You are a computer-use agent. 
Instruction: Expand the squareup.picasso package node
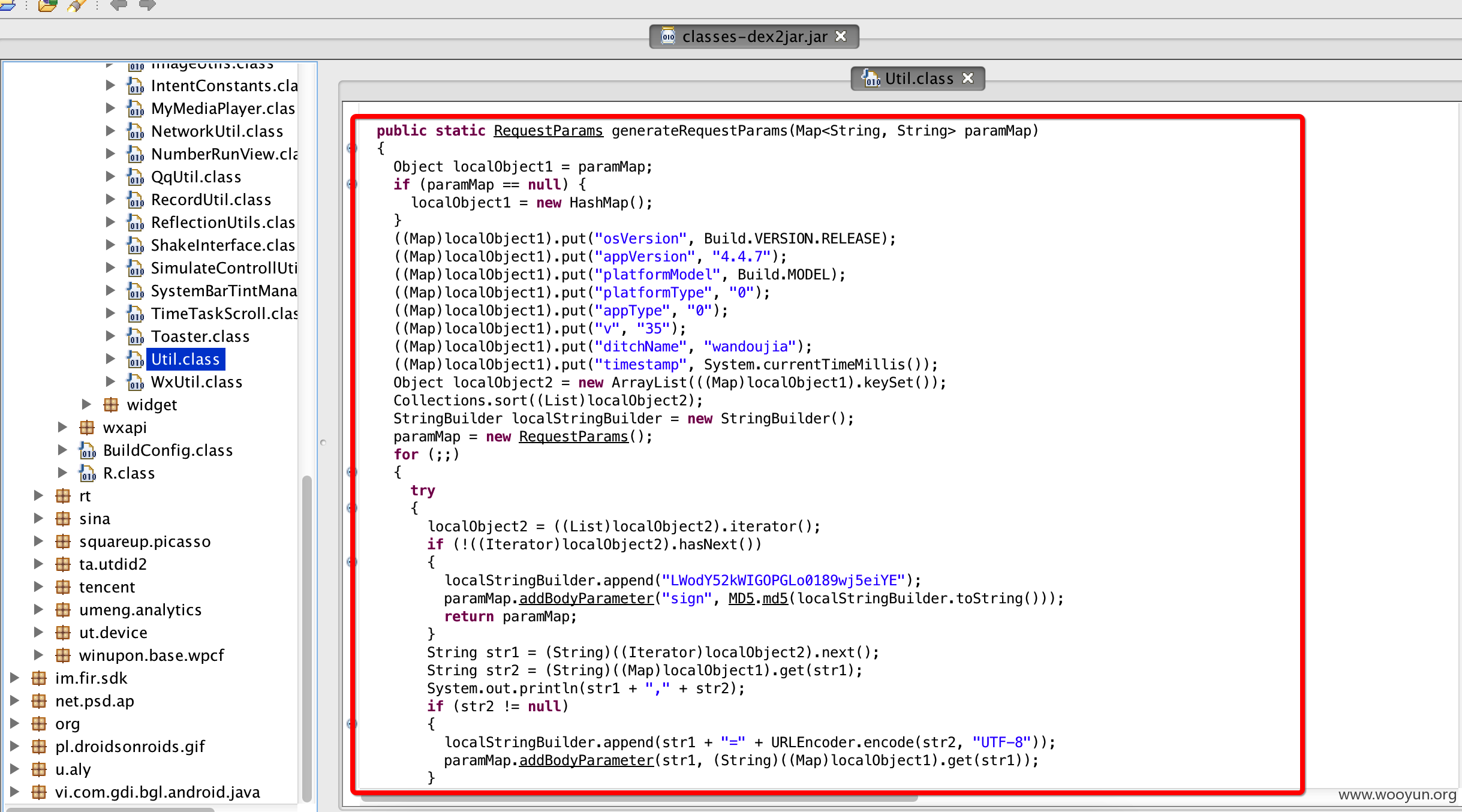[x=38, y=541]
